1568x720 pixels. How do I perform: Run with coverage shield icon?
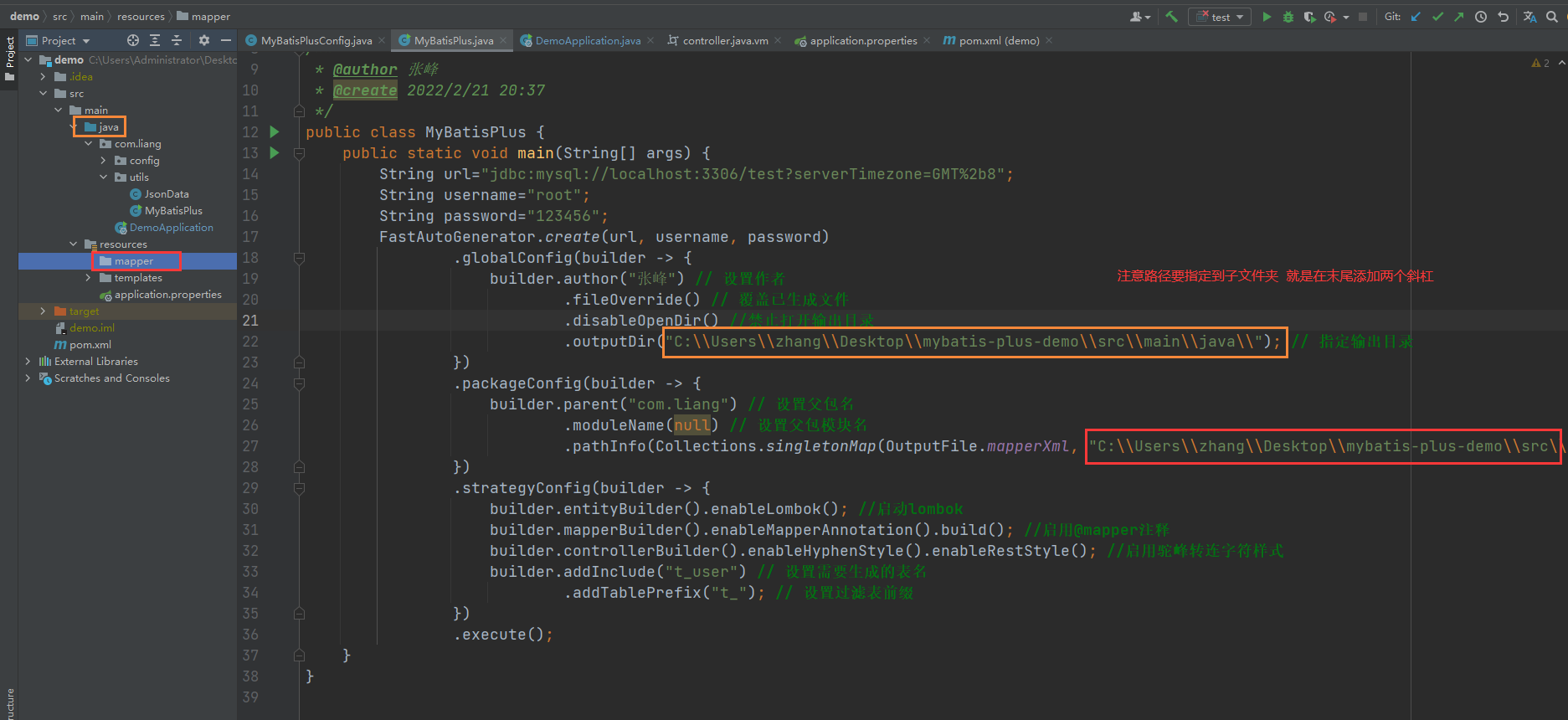(x=1309, y=17)
